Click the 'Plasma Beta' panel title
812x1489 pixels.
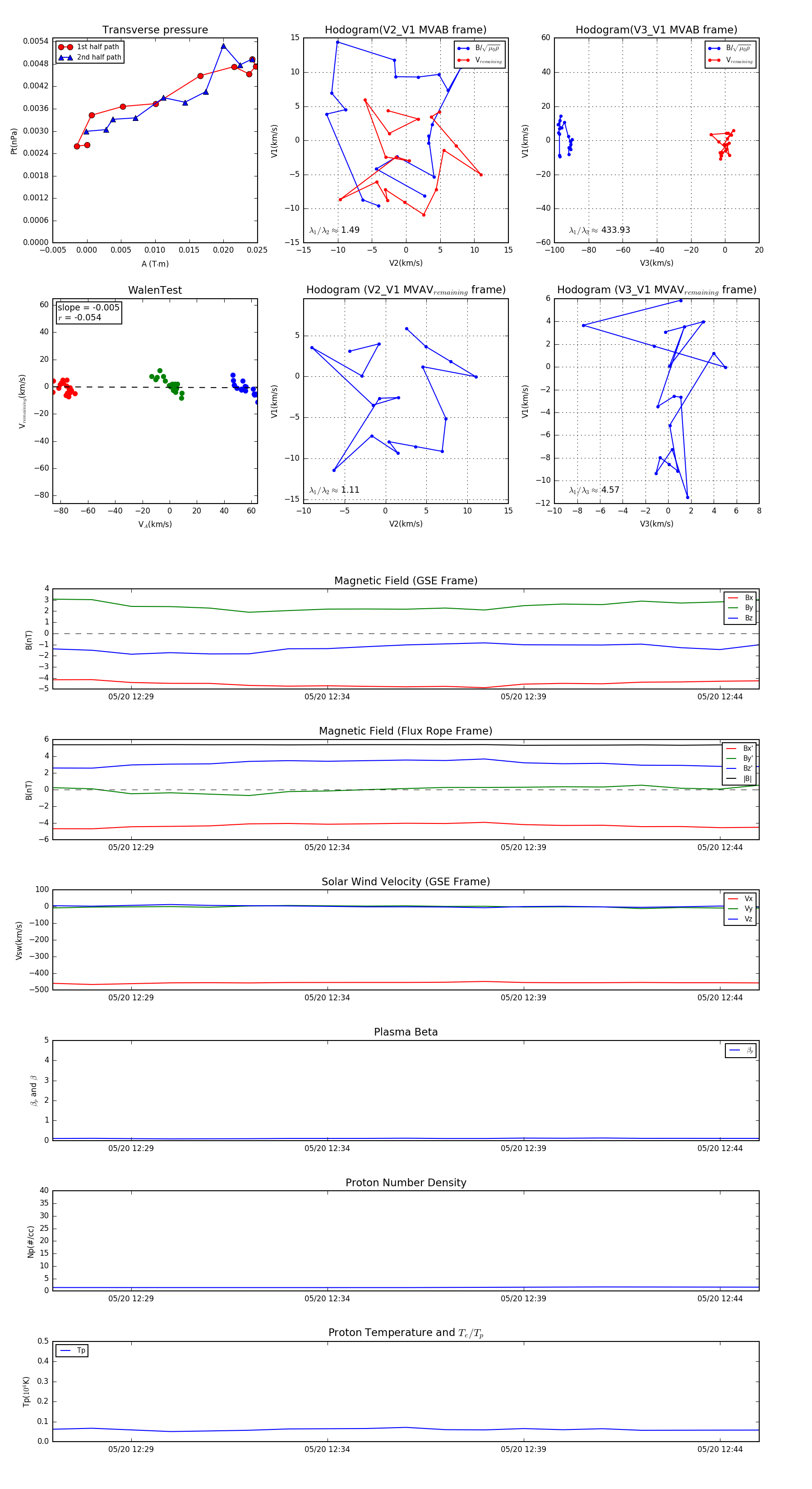[x=406, y=1032]
